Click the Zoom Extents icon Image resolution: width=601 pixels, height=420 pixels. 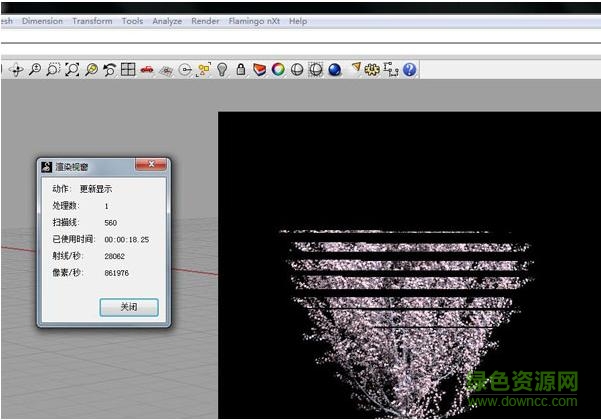tap(72, 70)
